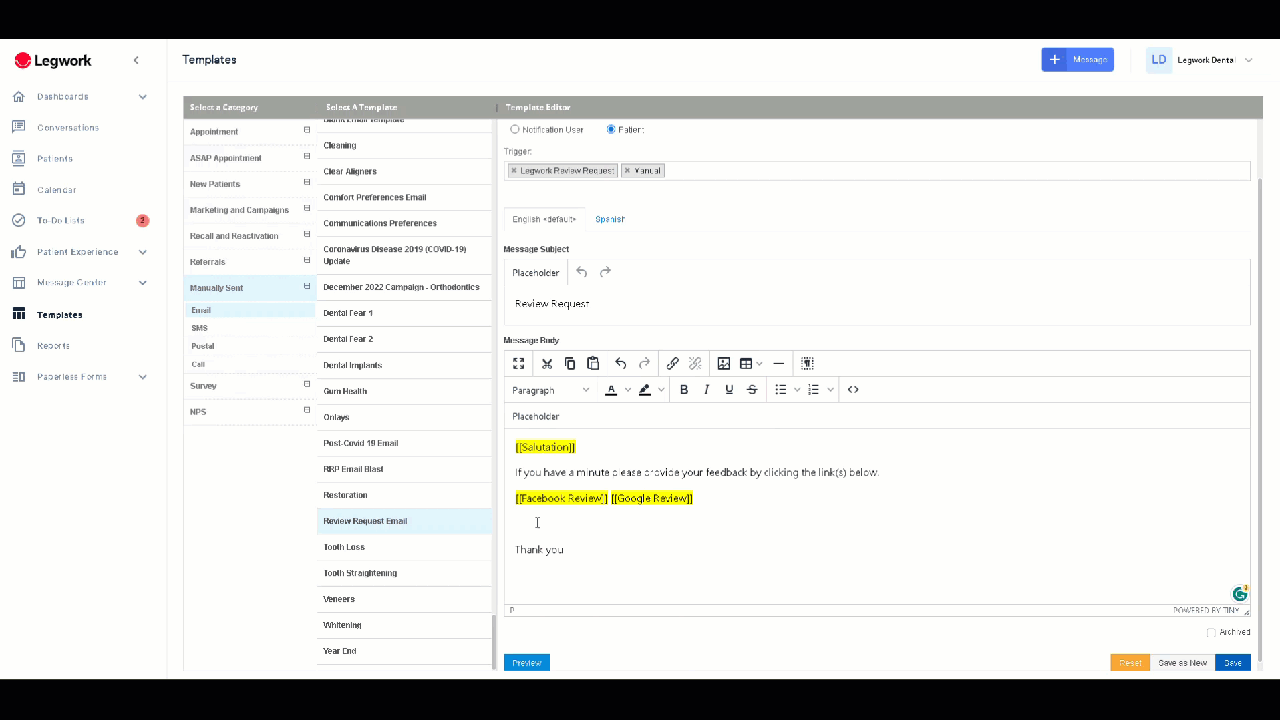Open source code view icon
Screen dimensions: 1280x720
pyautogui.click(x=853, y=390)
